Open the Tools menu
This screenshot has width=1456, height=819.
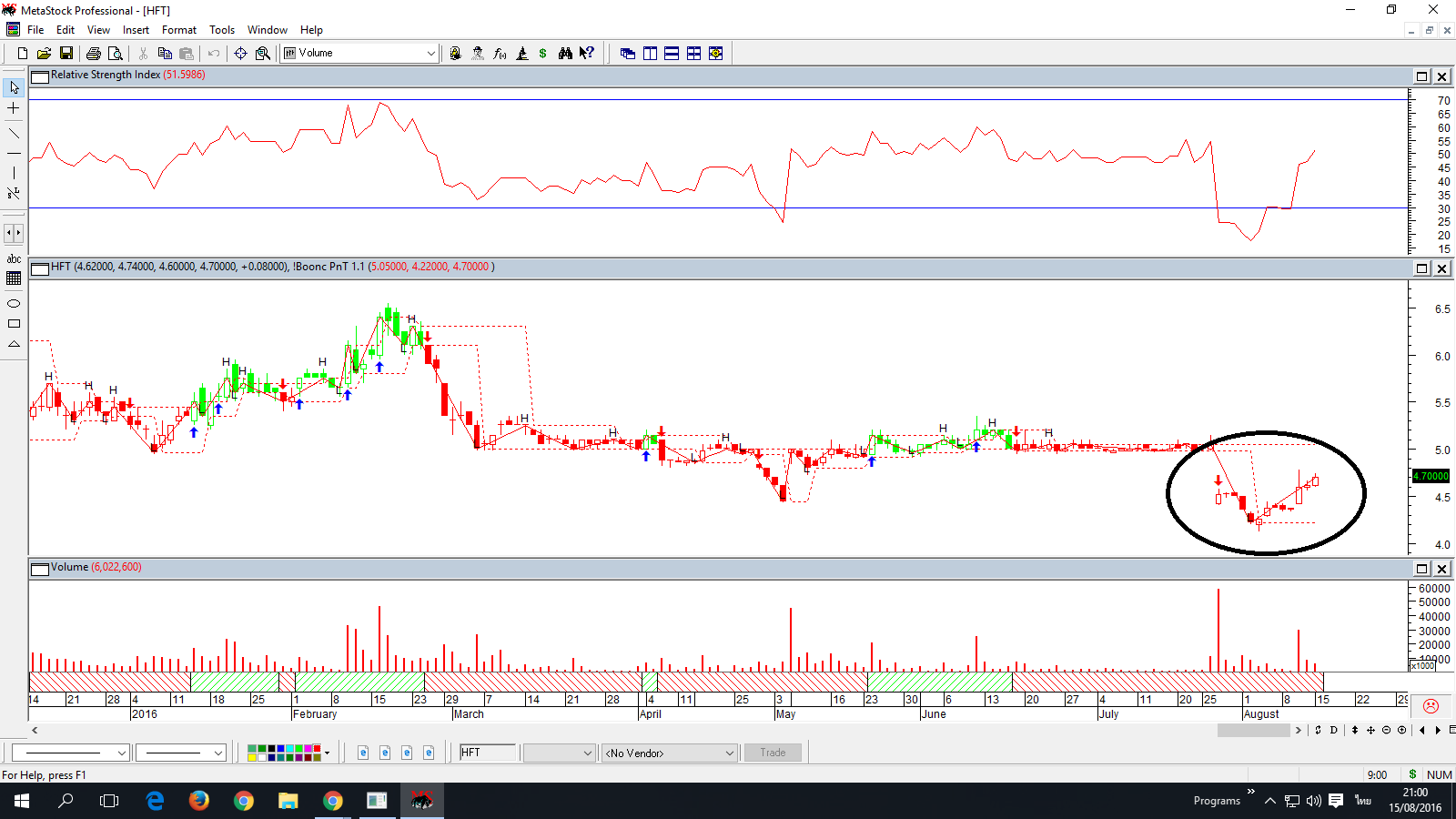pyautogui.click(x=222, y=30)
